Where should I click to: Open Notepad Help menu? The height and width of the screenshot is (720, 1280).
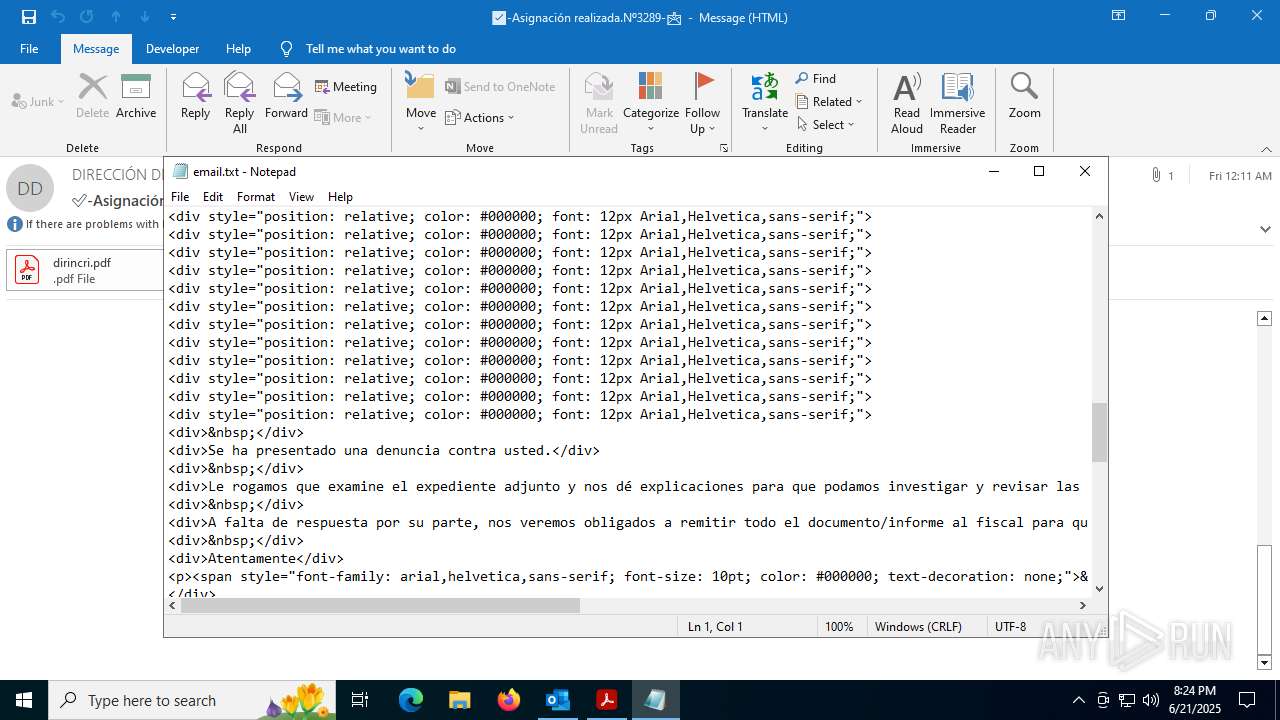tap(340, 196)
